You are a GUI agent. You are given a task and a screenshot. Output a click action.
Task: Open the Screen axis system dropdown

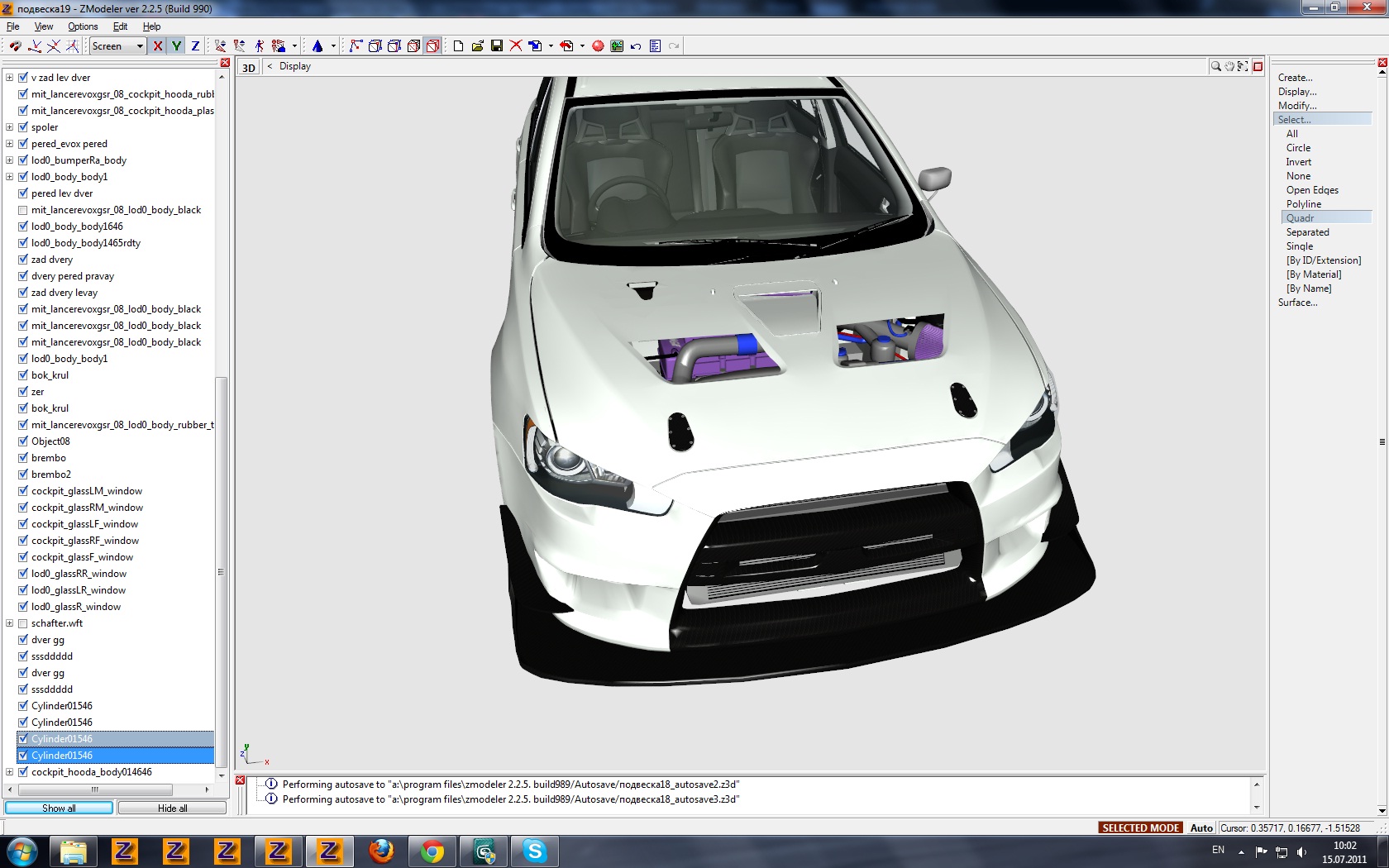tap(118, 46)
